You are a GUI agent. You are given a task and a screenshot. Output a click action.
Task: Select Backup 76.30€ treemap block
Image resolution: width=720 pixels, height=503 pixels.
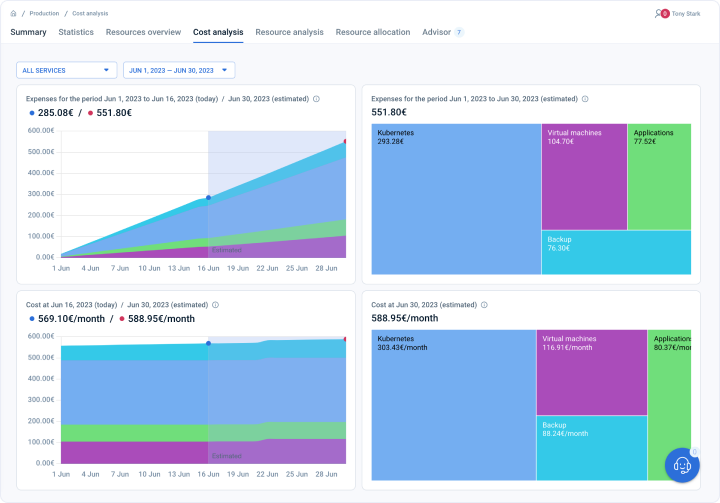tap(616, 252)
